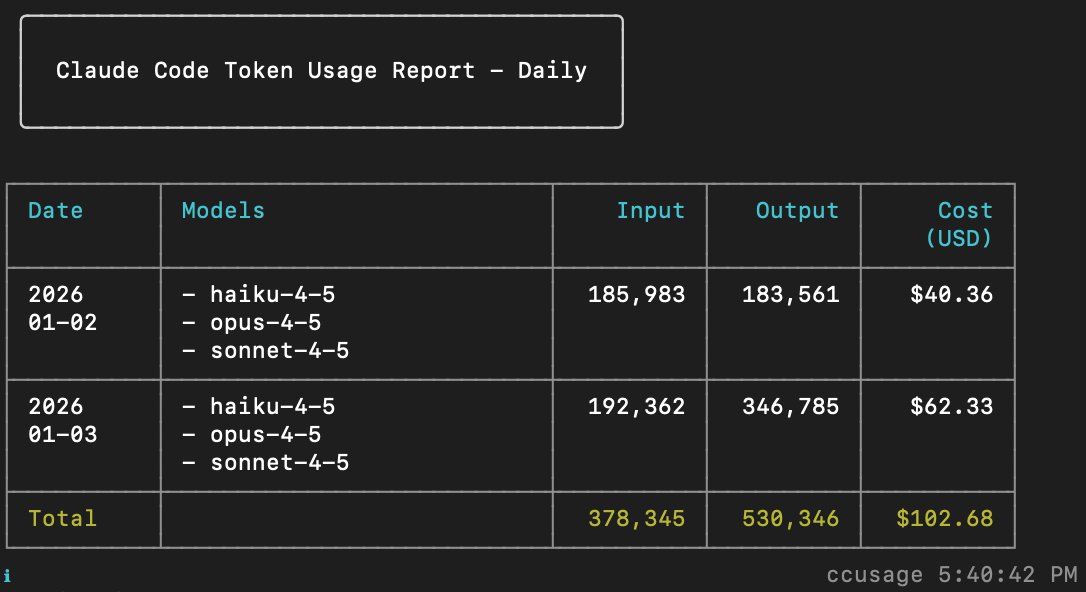
Task: Click the 'Cost (USD)' column header
Action: (959, 224)
